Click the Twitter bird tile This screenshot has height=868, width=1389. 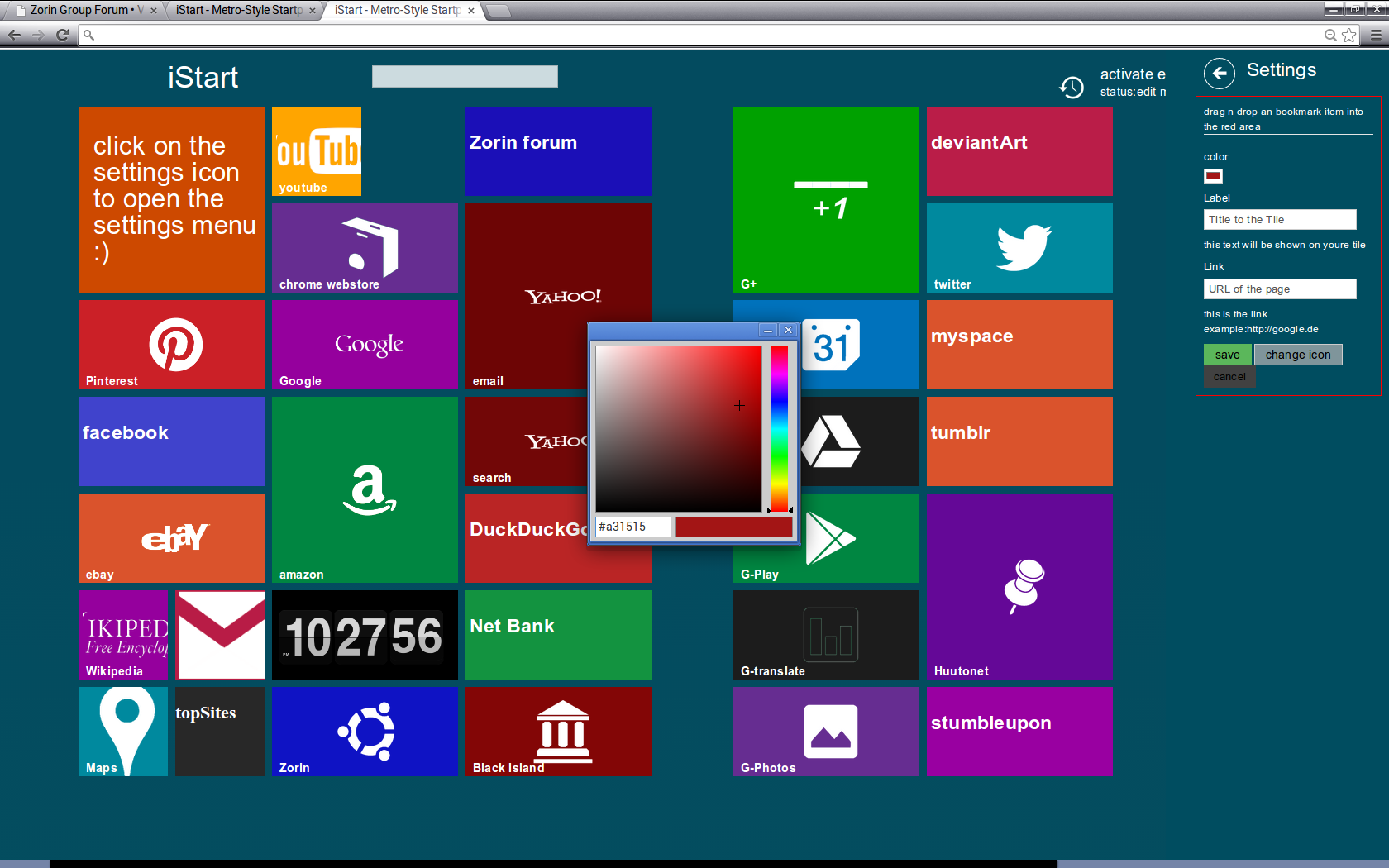click(x=1023, y=247)
